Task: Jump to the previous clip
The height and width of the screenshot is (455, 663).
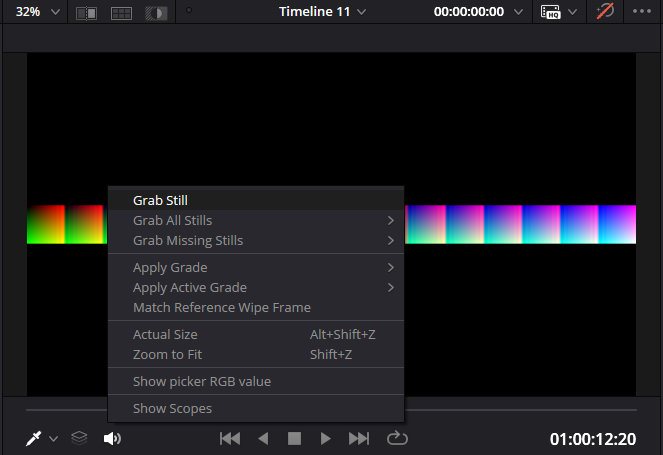Action: 230,439
